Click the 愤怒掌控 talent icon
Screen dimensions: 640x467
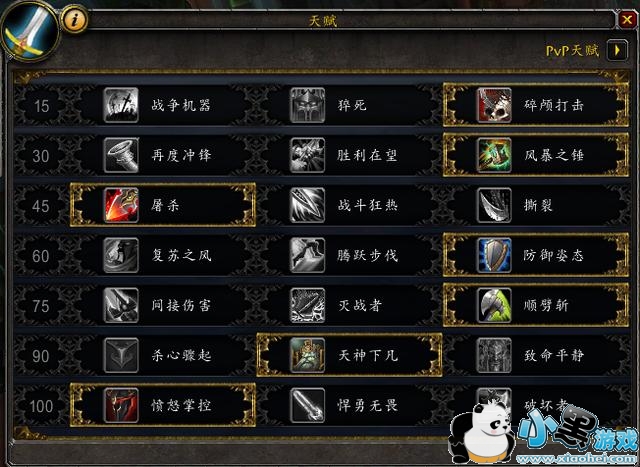point(121,405)
